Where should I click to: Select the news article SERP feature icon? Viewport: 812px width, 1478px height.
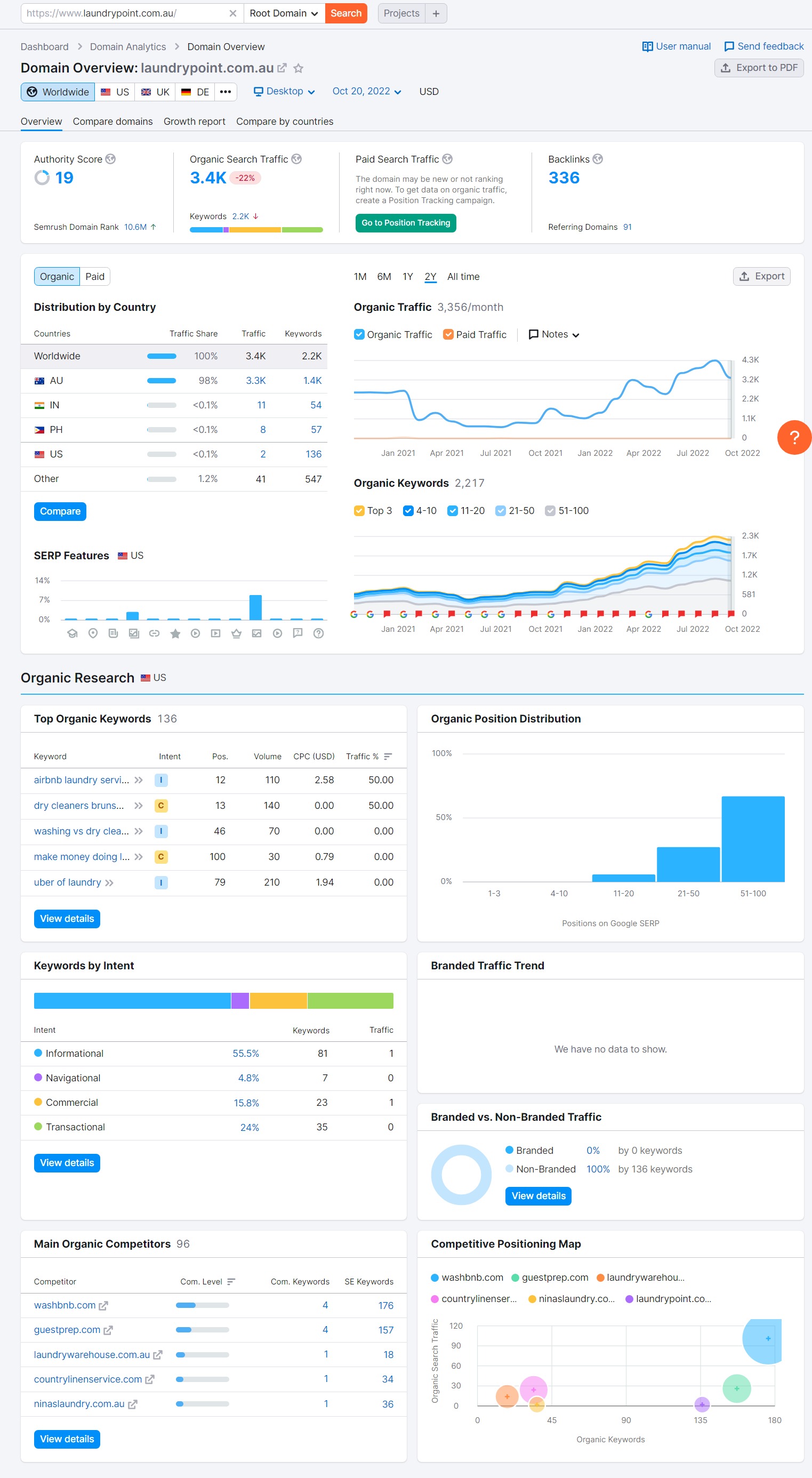tap(114, 633)
